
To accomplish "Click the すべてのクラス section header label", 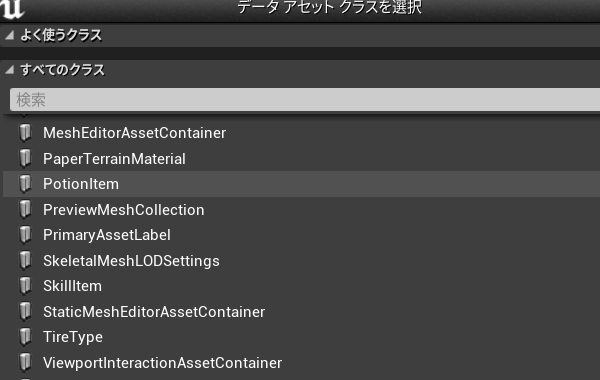I will 62,70.
